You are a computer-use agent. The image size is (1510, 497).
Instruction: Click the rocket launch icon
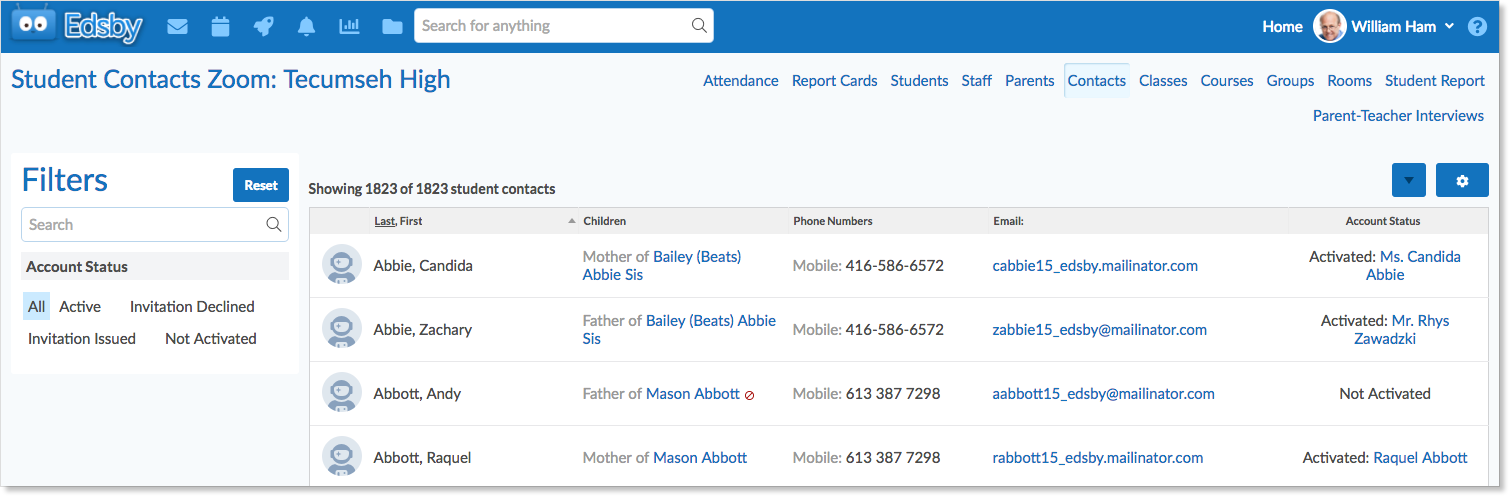[264, 27]
